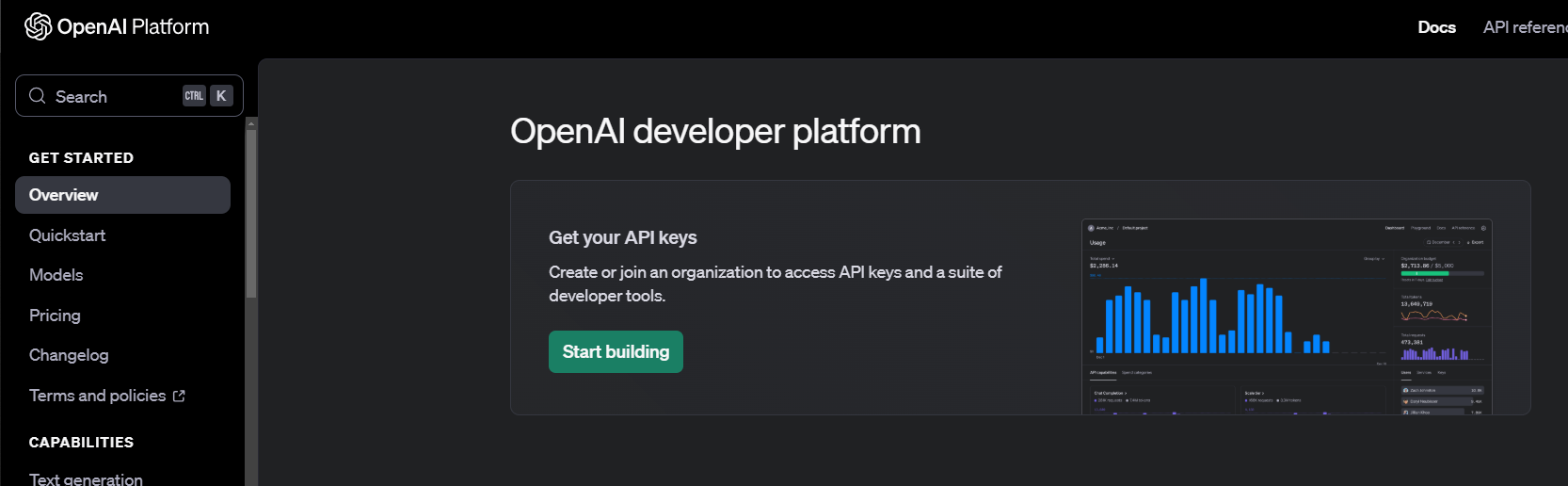The width and height of the screenshot is (1568, 486).
Task: Click the 'OpenAI developer platform' heading
Action: point(715,132)
